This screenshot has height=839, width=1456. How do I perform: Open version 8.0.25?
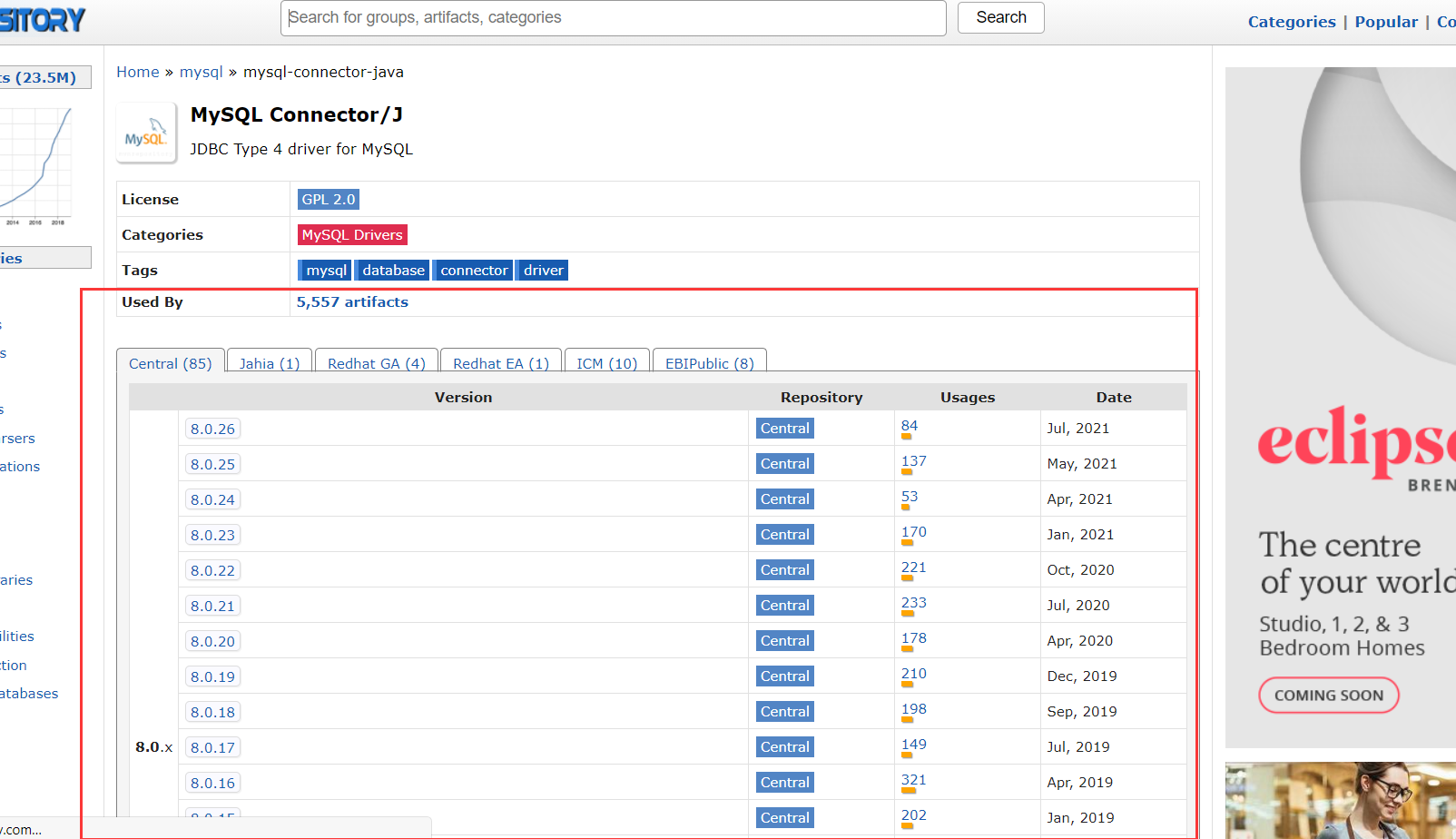point(212,464)
